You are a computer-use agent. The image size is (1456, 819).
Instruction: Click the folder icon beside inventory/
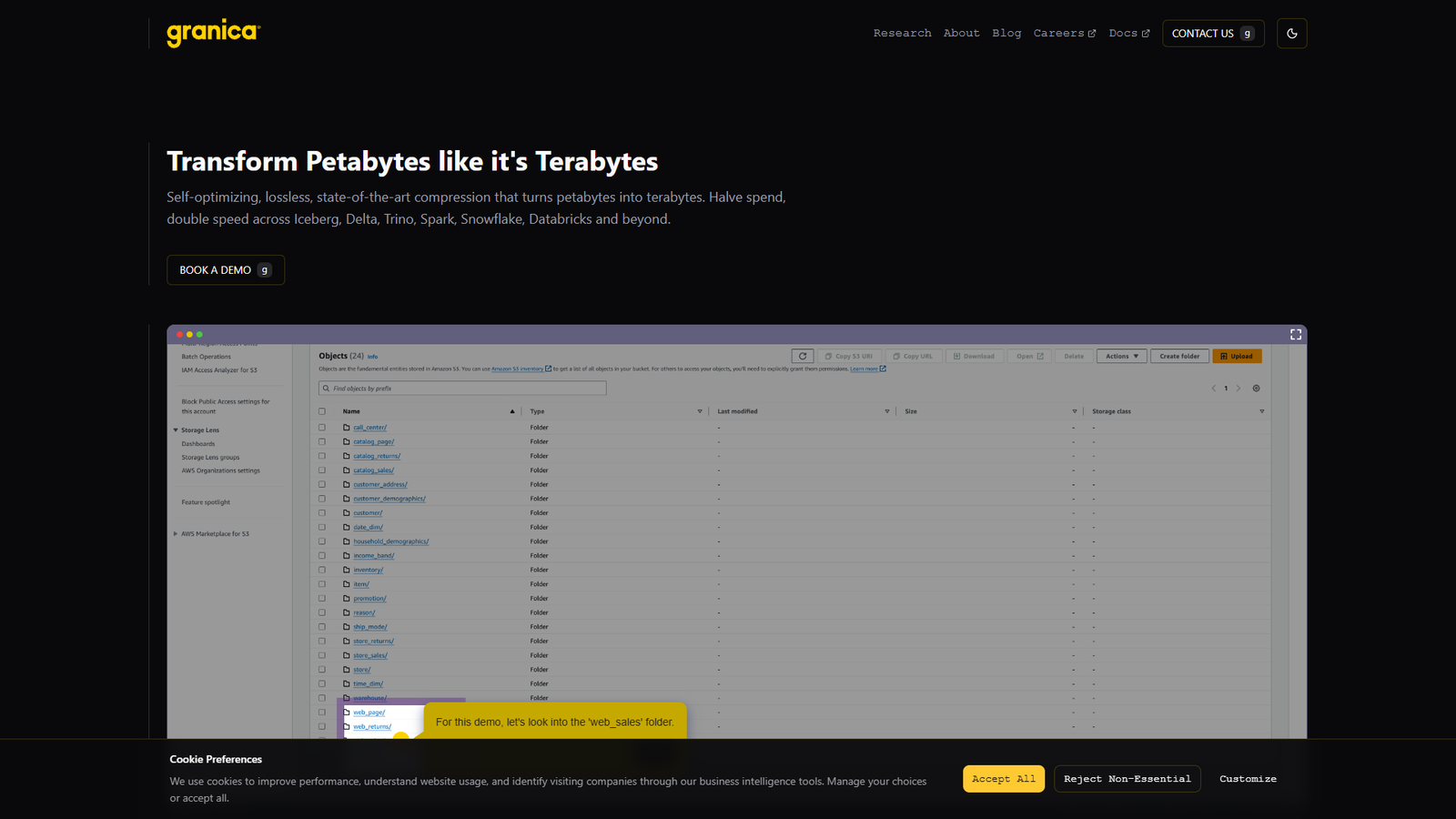click(x=347, y=571)
